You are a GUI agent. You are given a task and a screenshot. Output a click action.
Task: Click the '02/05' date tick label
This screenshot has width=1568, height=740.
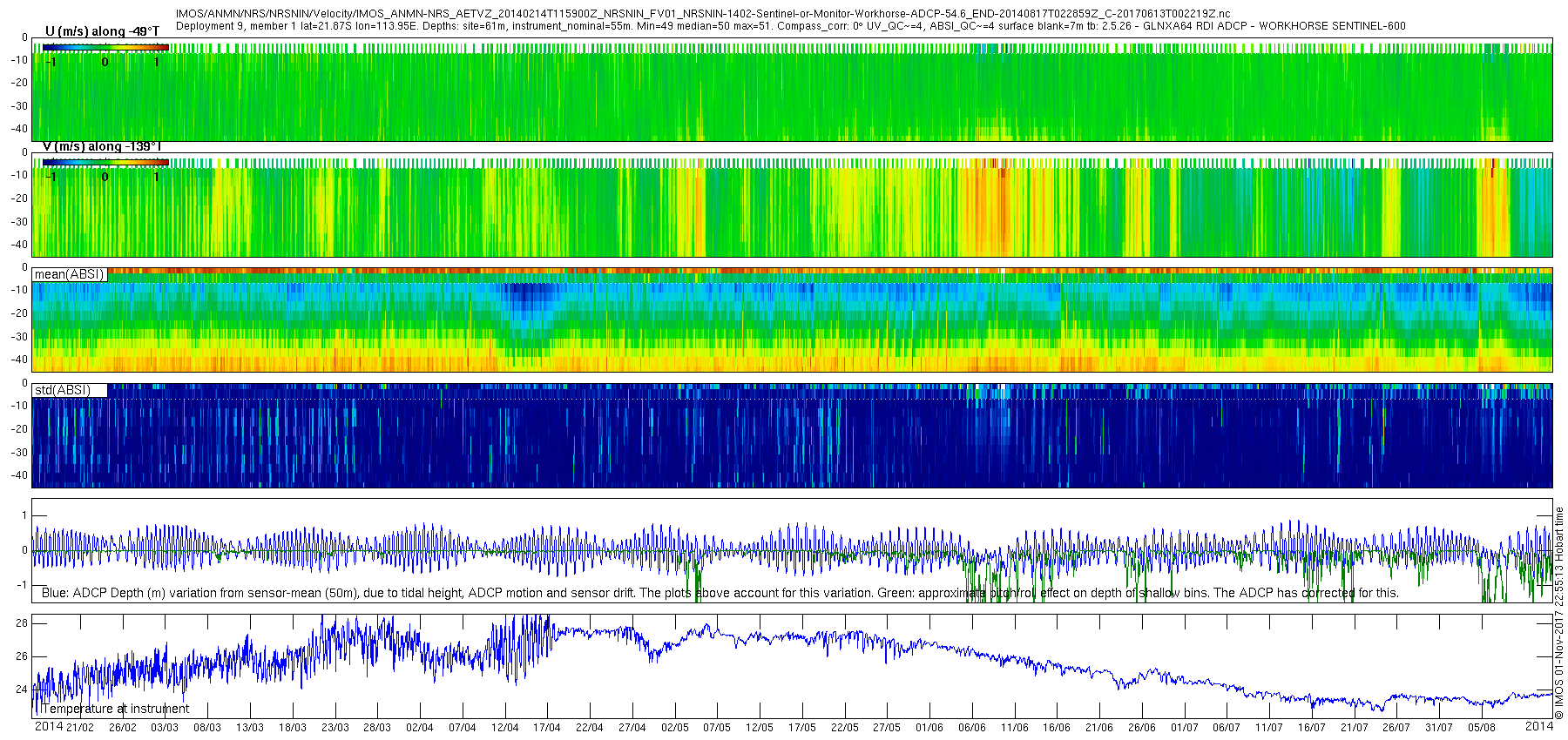[x=675, y=728]
